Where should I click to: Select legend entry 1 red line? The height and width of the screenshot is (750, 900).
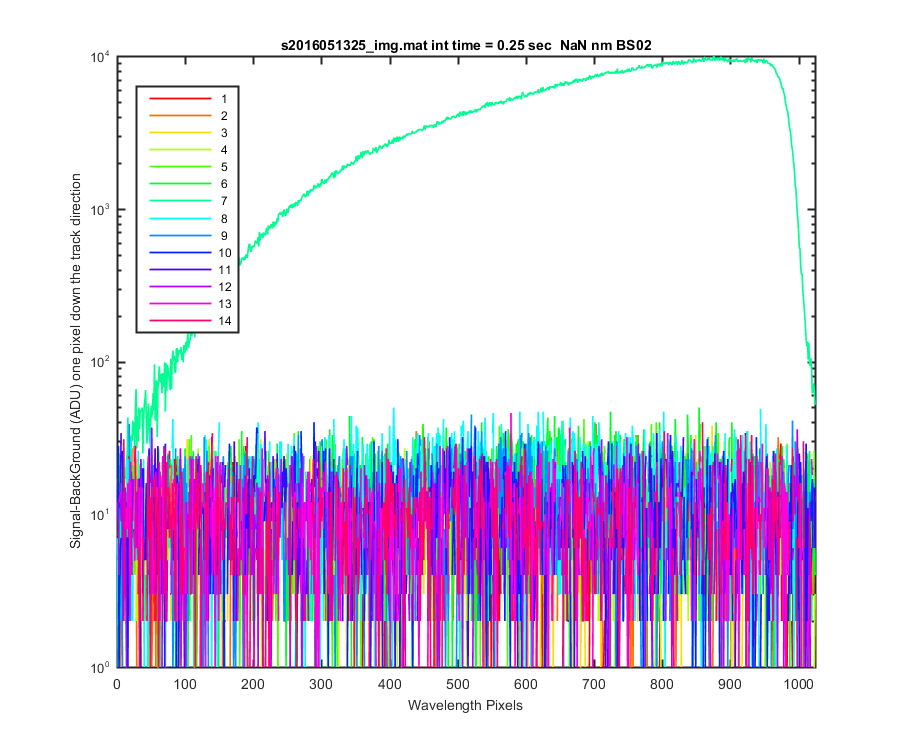pos(180,99)
